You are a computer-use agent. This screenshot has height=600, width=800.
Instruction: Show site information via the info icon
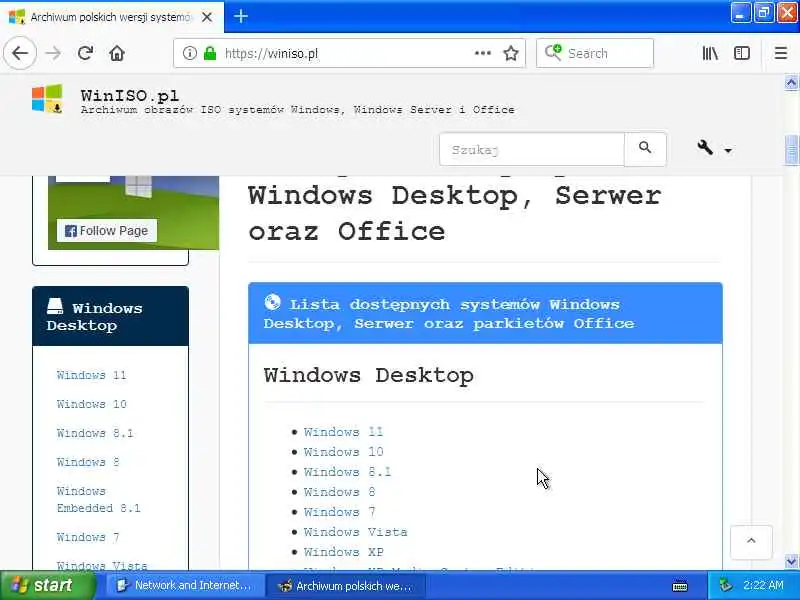(189, 53)
